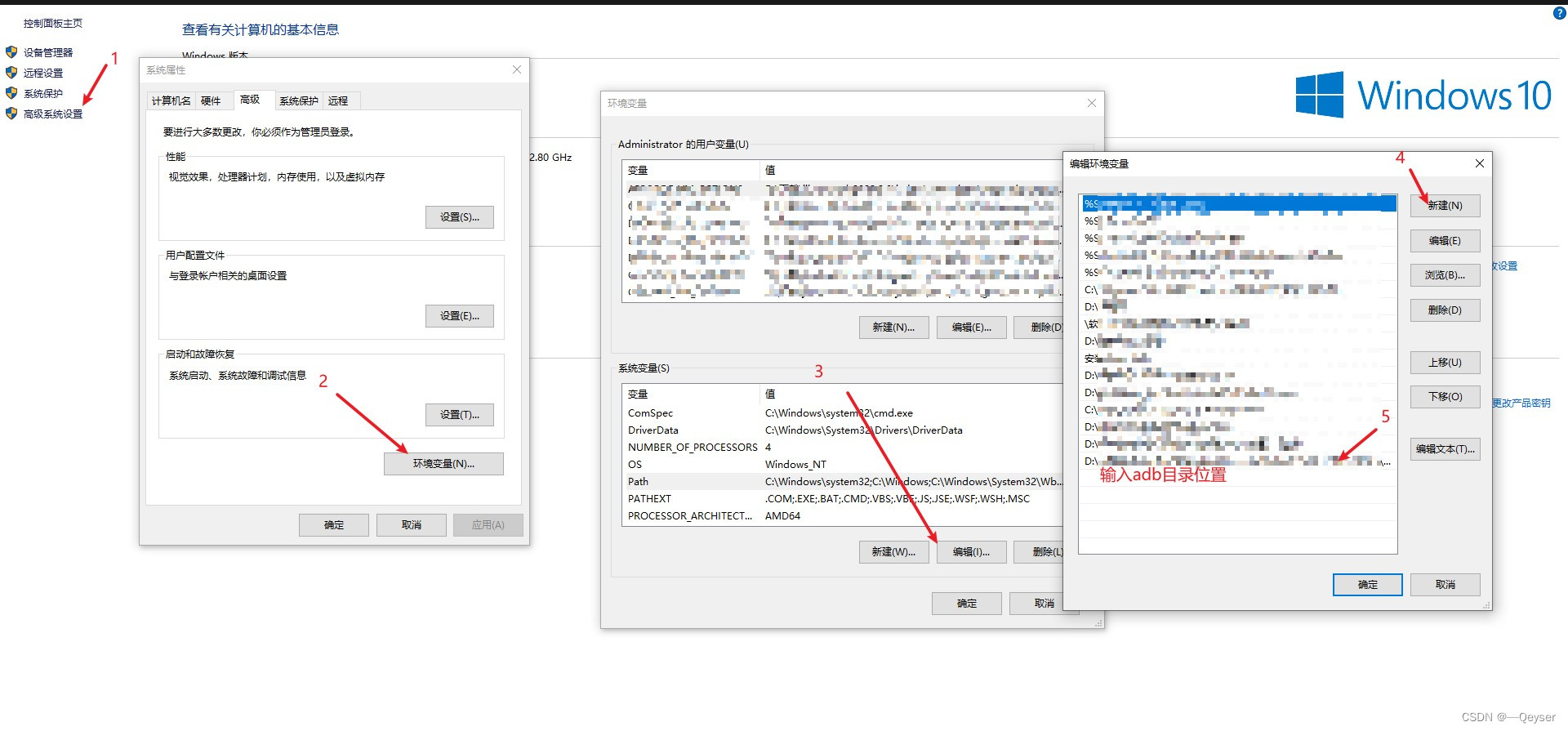1568x731 pixels.
Task: Open 高级系统设置 link in sidebar
Action: (x=53, y=114)
